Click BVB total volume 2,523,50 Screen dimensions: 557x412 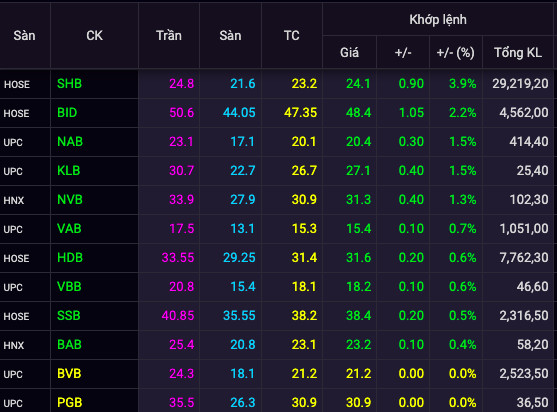524,374
